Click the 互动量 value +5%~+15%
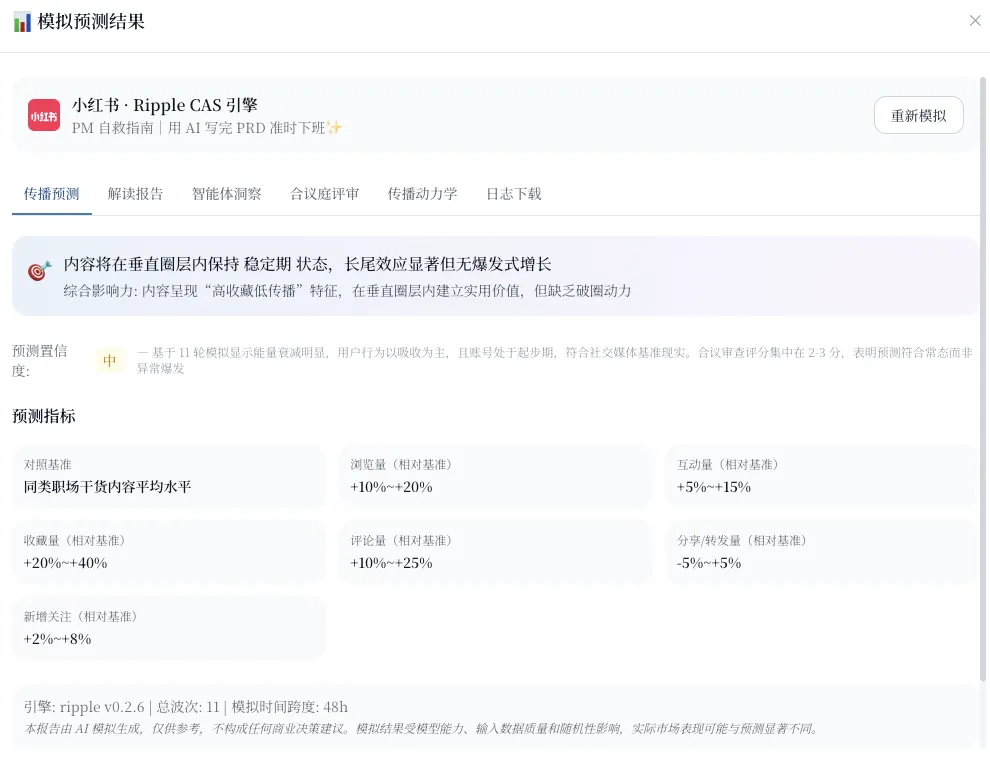The height and width of the screenshot is (765, 990). pyautogui.click(x=713, y=487)
